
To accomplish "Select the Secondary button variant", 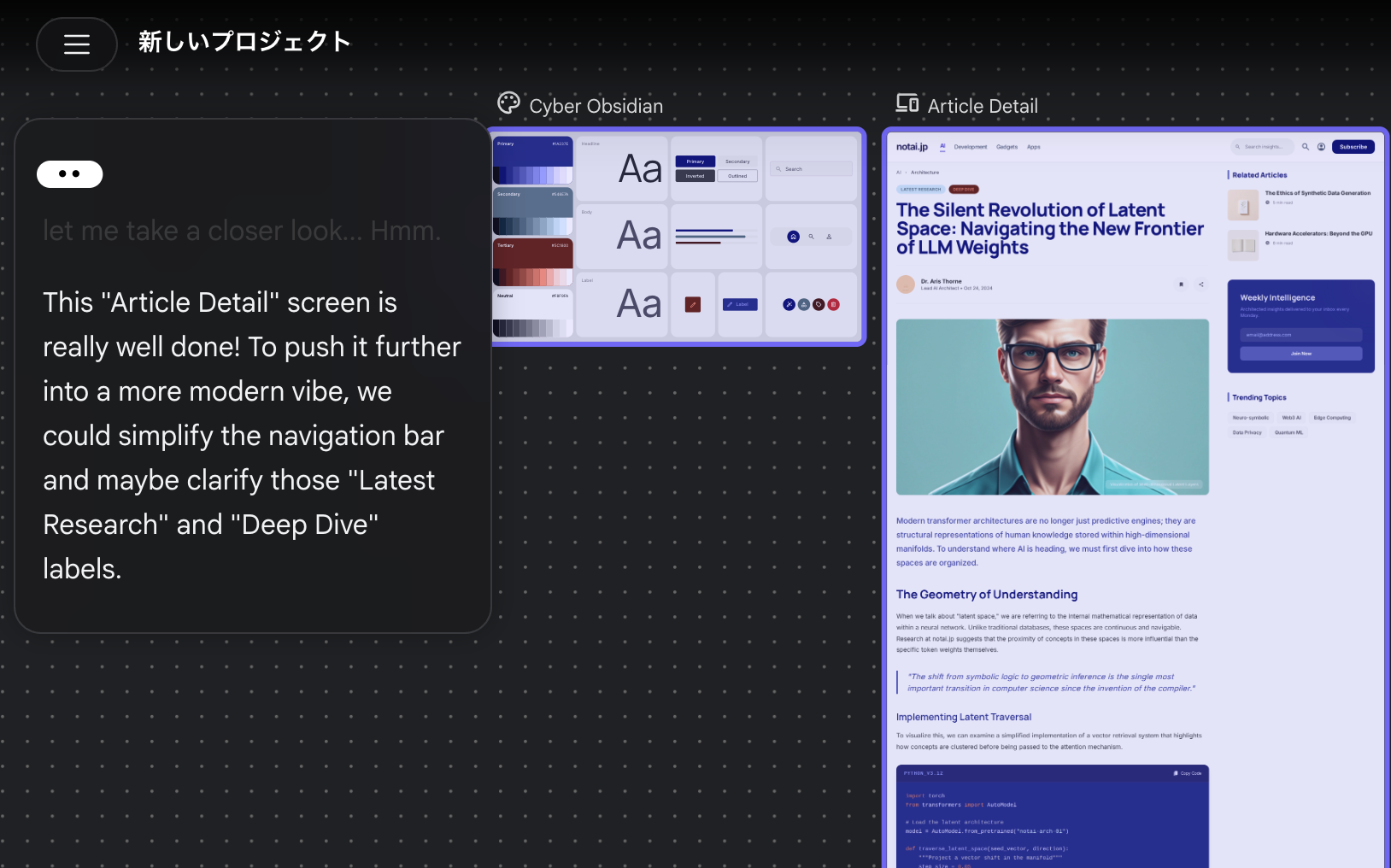I will point(737,161).
